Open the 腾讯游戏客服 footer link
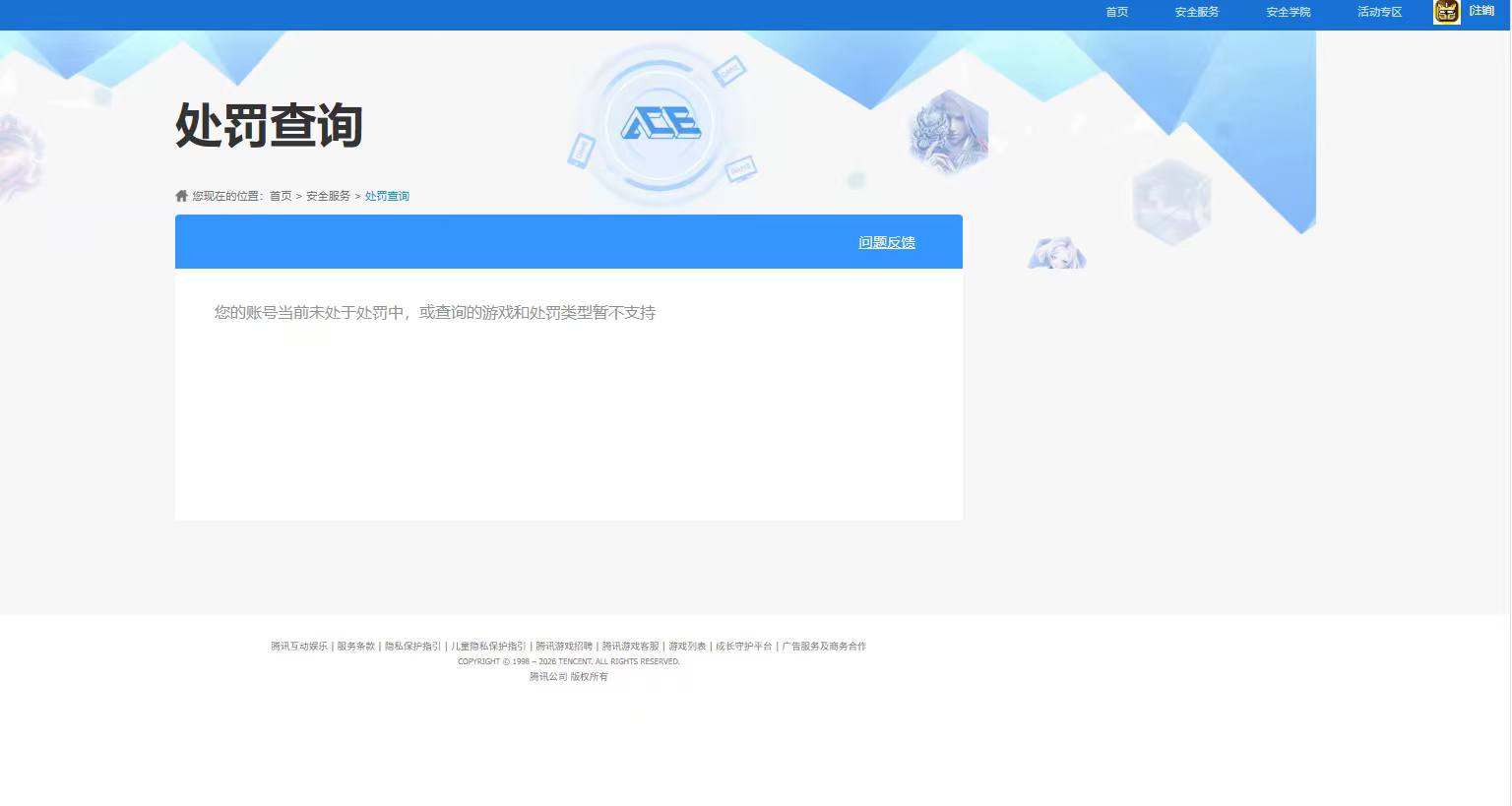The height and width of the screenshot is (806, 1512). point(631,647)
